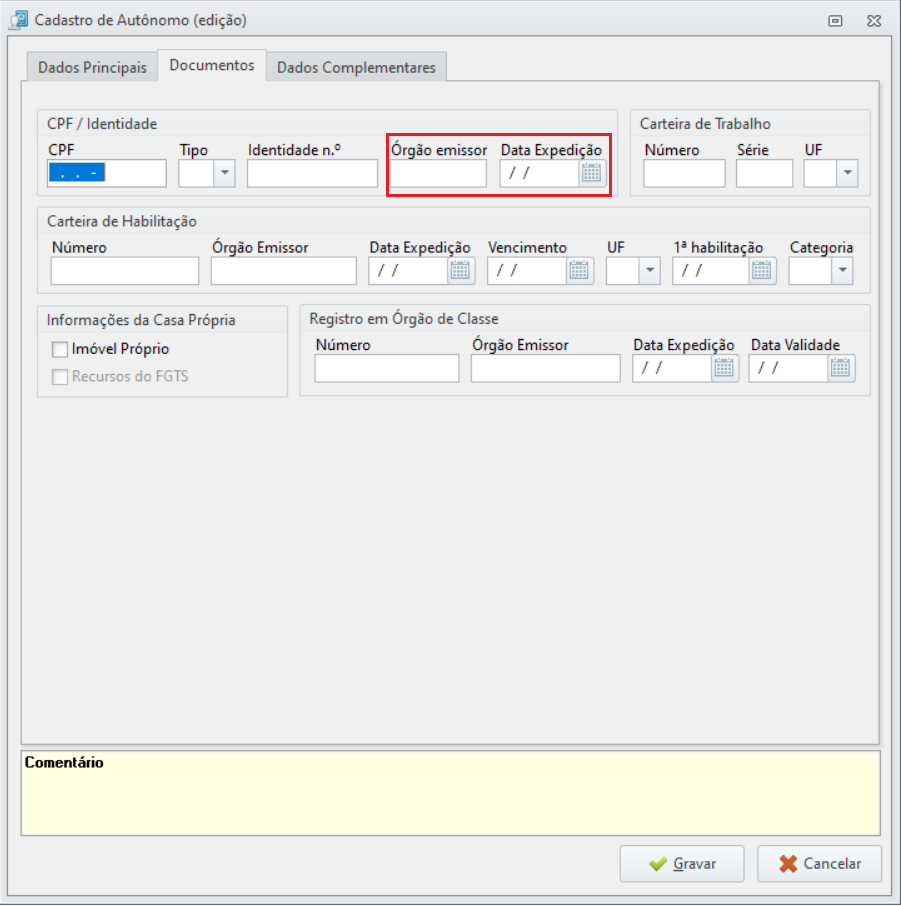Click the yellow Comentário text area
This screenshot has width=901, height=906.
pos(451,793)
